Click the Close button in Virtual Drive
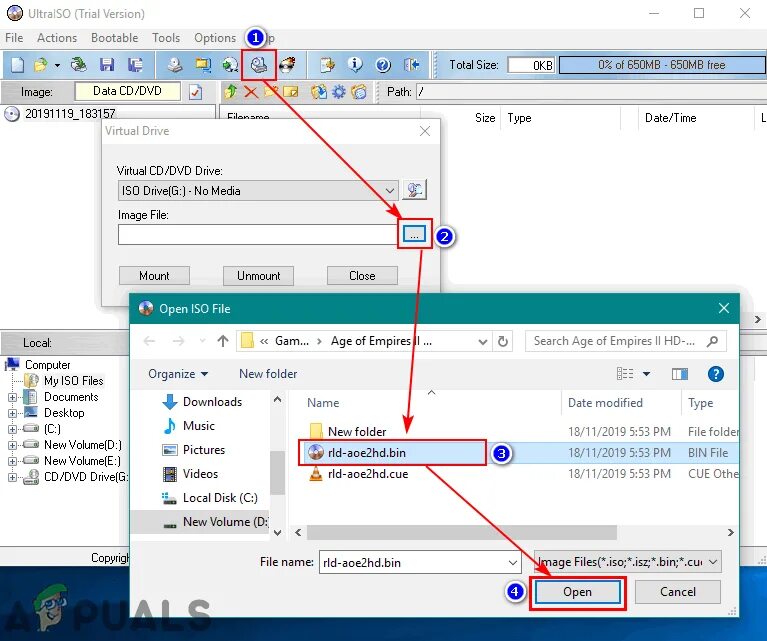Viewport: 767px width, 641px height. [x=362, y=275]
